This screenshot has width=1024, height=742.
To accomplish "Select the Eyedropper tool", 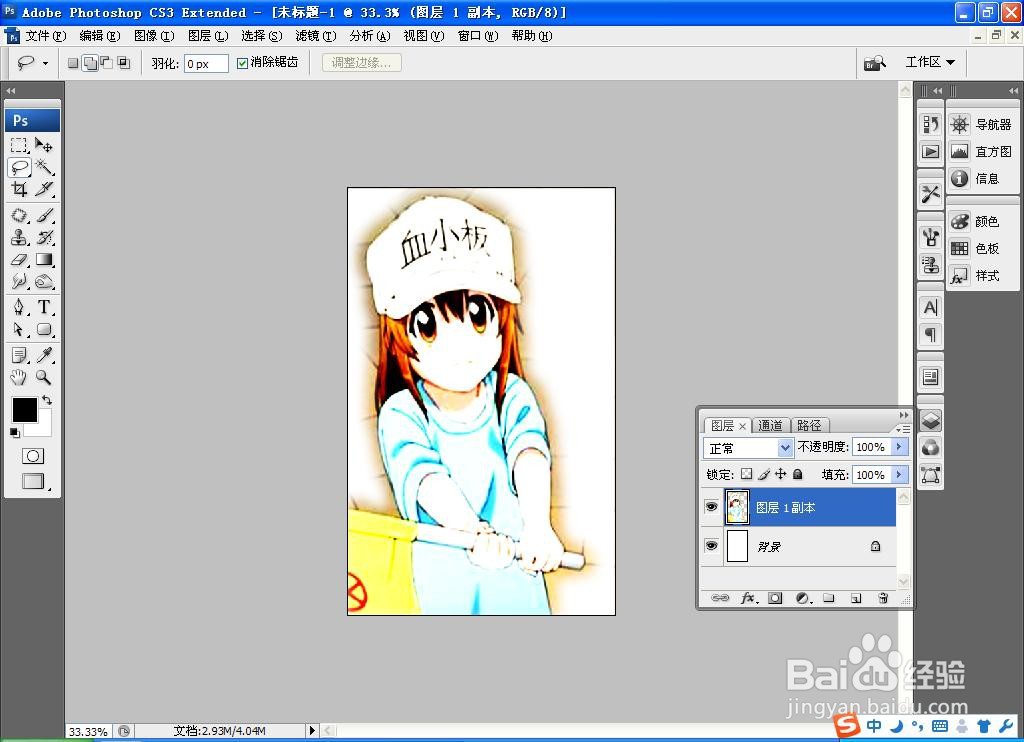I will click(44, 355).
